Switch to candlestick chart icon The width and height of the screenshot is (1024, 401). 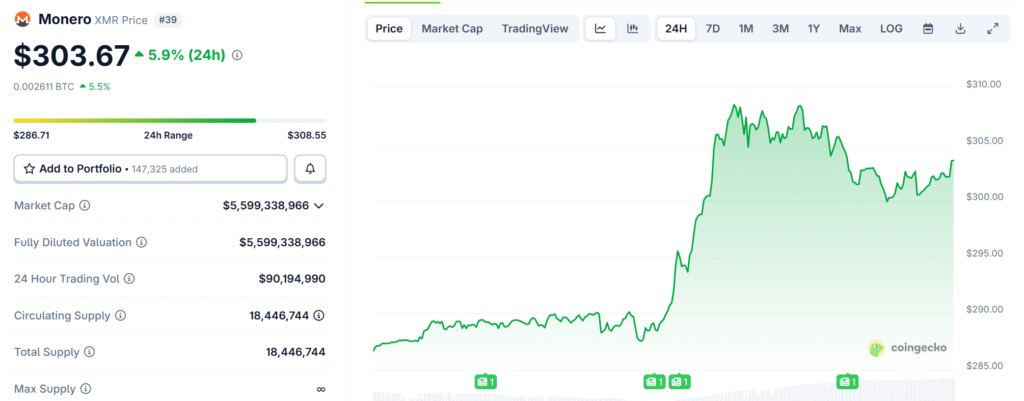coord(632,29)
